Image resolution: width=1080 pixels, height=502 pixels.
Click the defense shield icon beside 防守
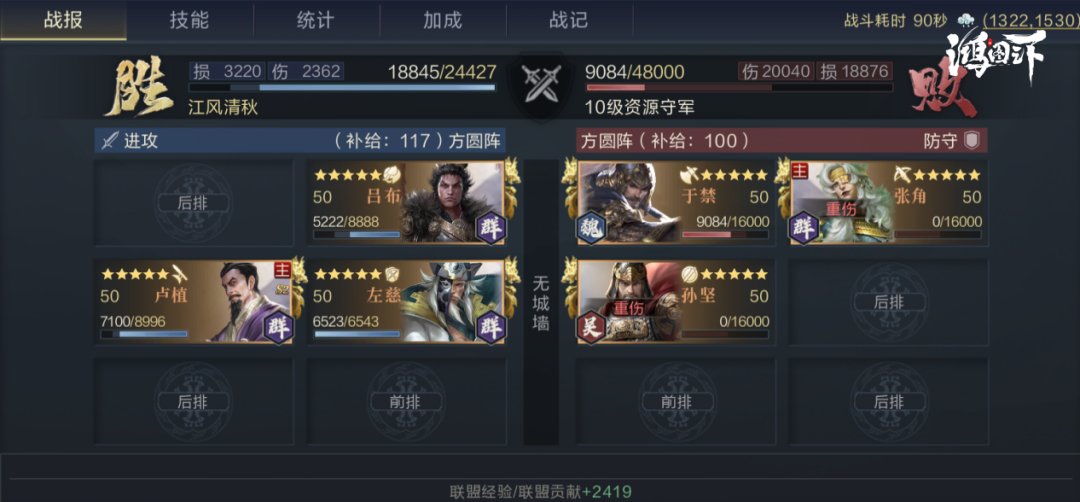(x=971, y=141)
